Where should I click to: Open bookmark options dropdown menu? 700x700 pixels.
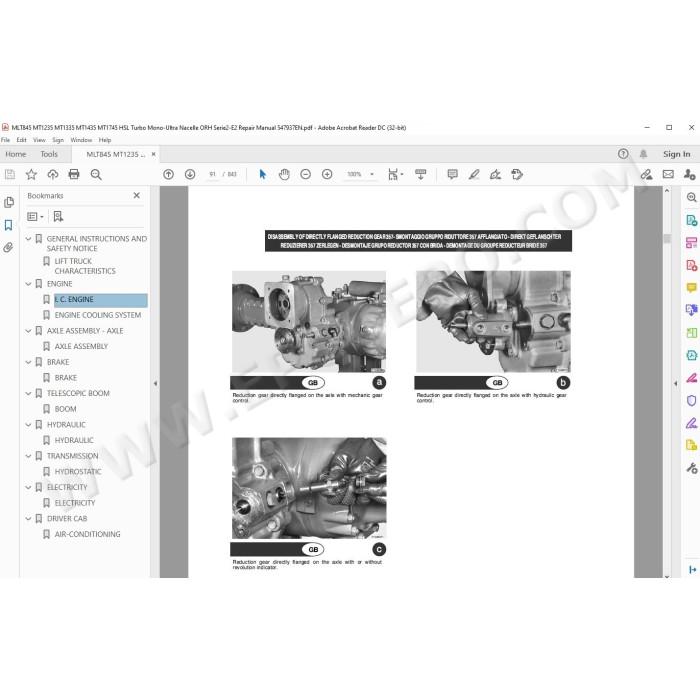(35, 217)
